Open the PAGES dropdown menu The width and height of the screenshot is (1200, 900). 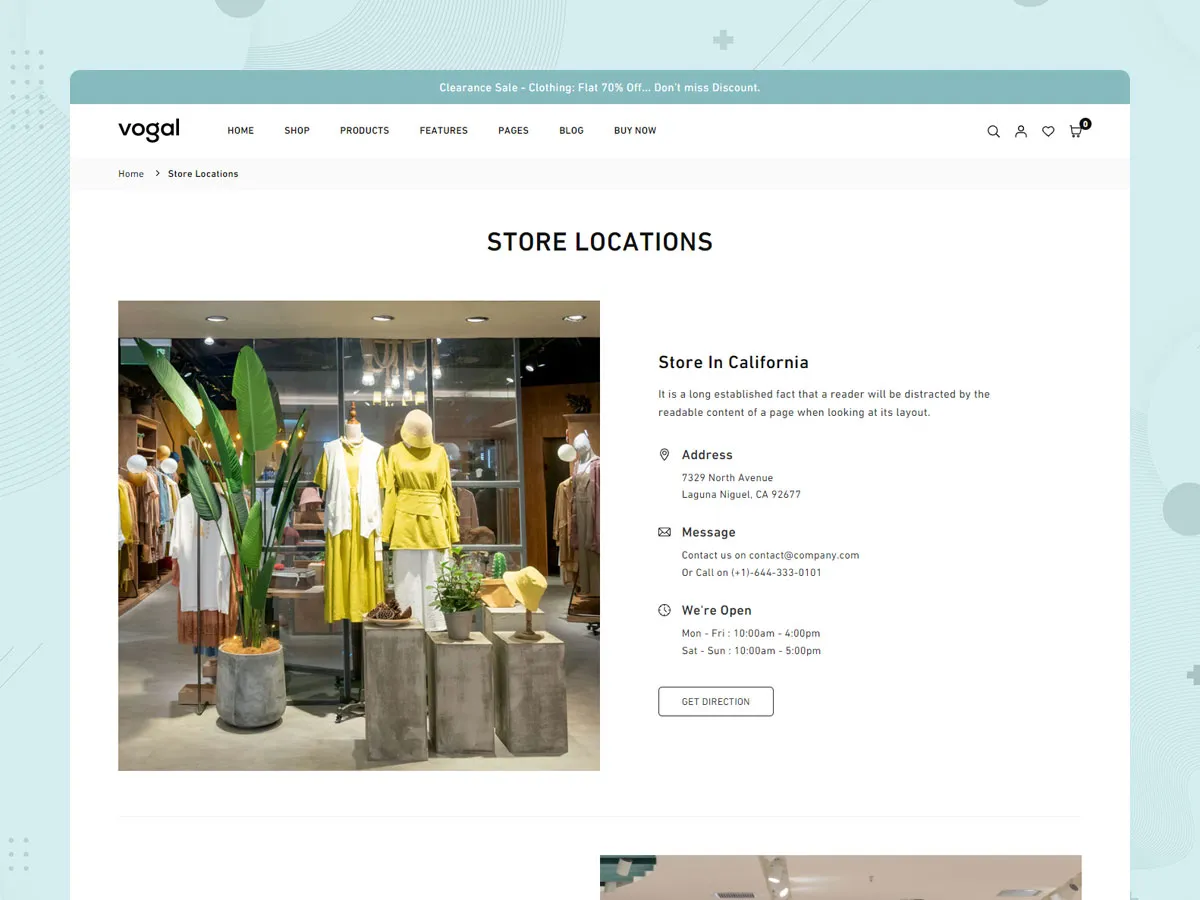click(x=513, y=130)
